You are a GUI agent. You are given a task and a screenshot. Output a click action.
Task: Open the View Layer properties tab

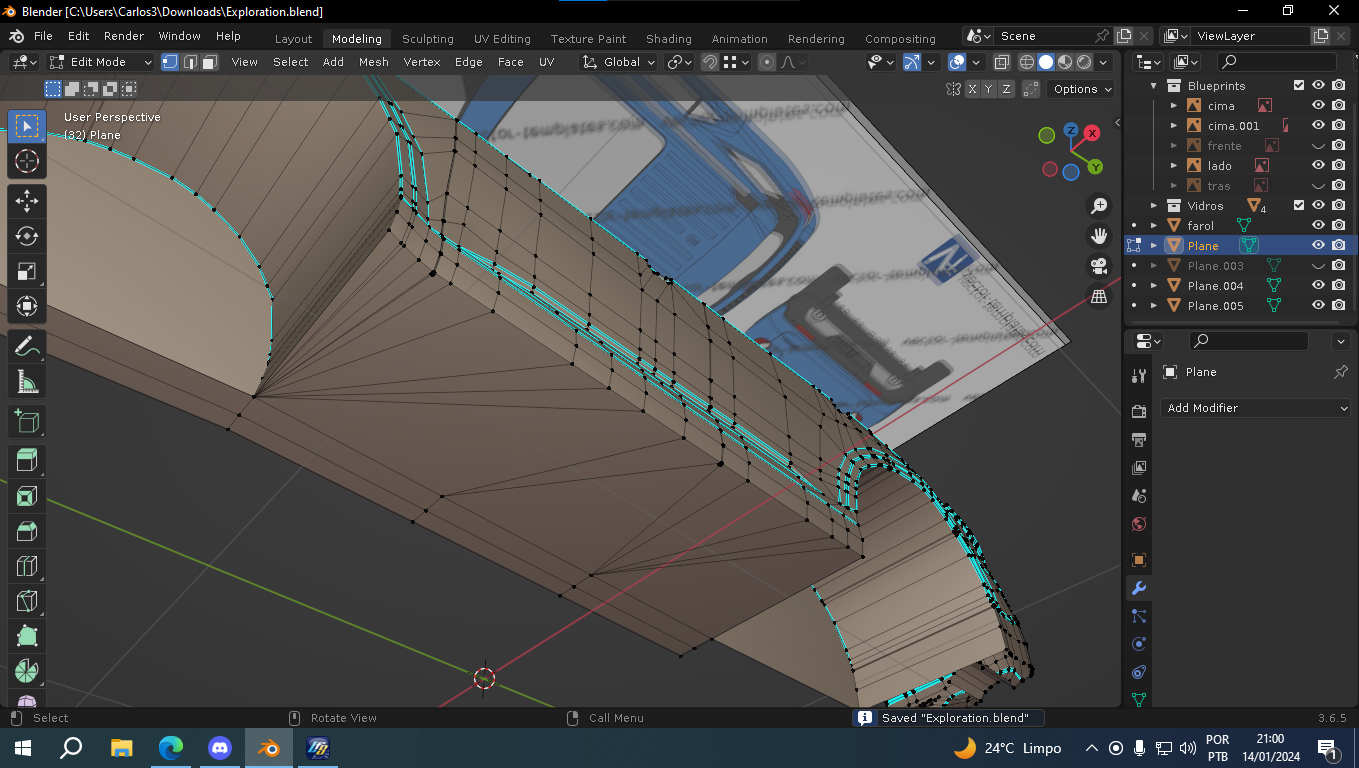1138,467
